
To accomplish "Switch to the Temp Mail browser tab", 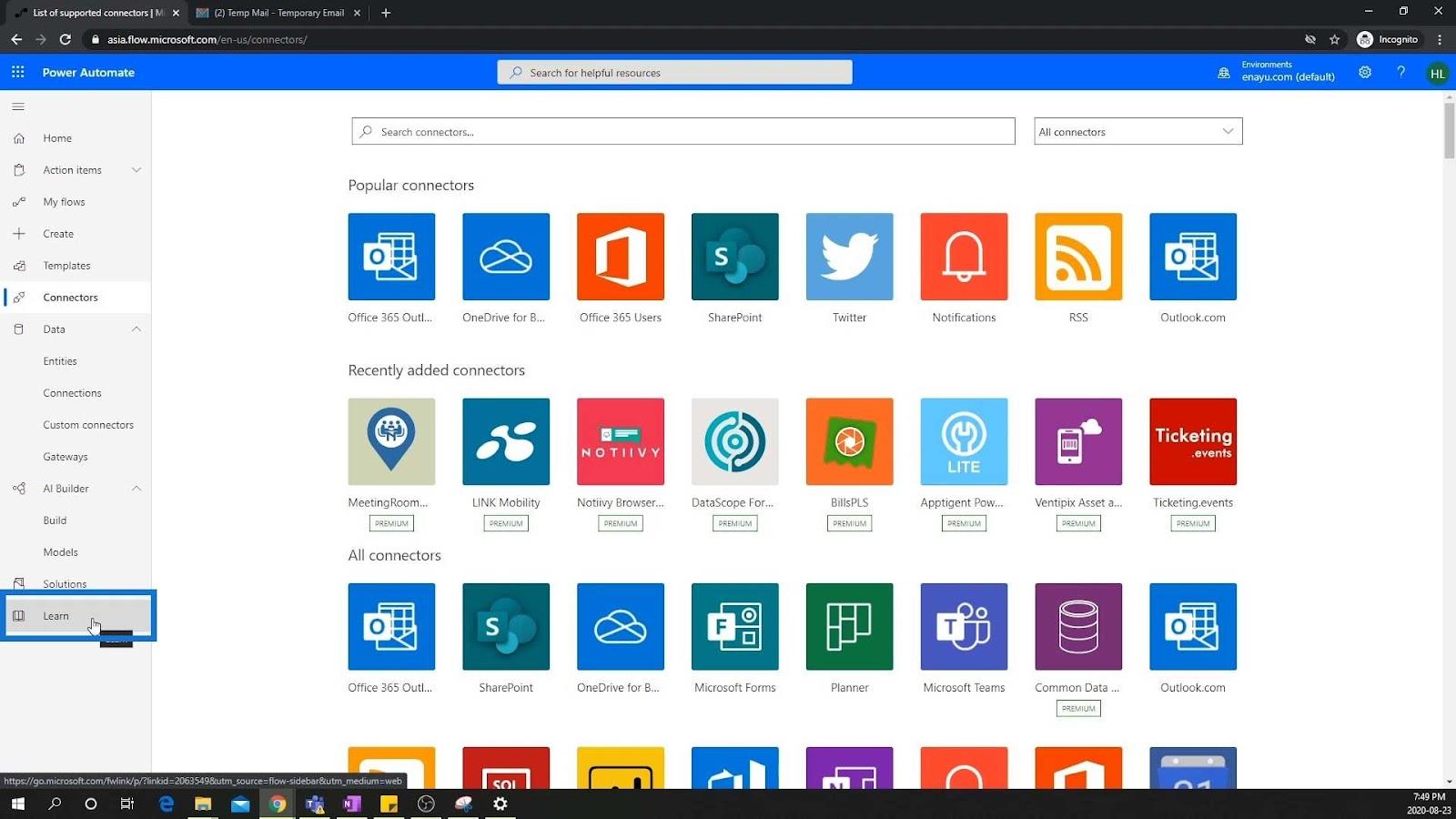I will coord(279,13).
